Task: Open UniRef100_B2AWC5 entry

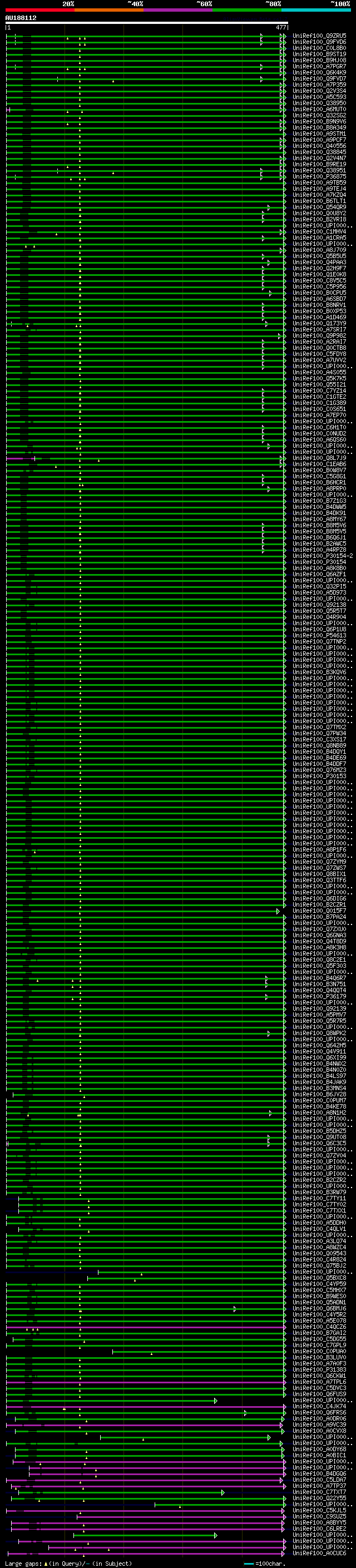Action: (319, 543)
